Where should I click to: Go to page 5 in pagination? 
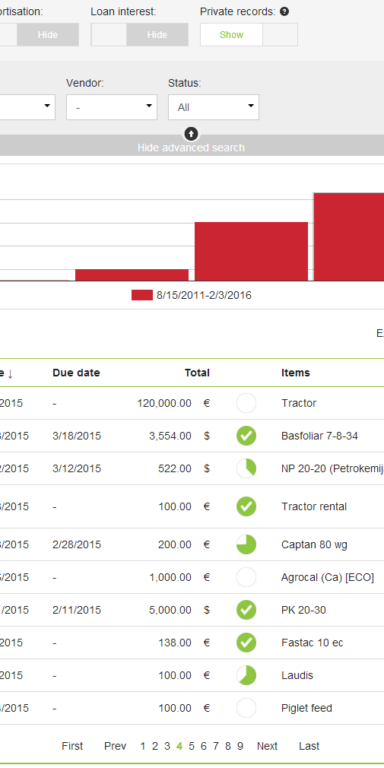point(192,746)
